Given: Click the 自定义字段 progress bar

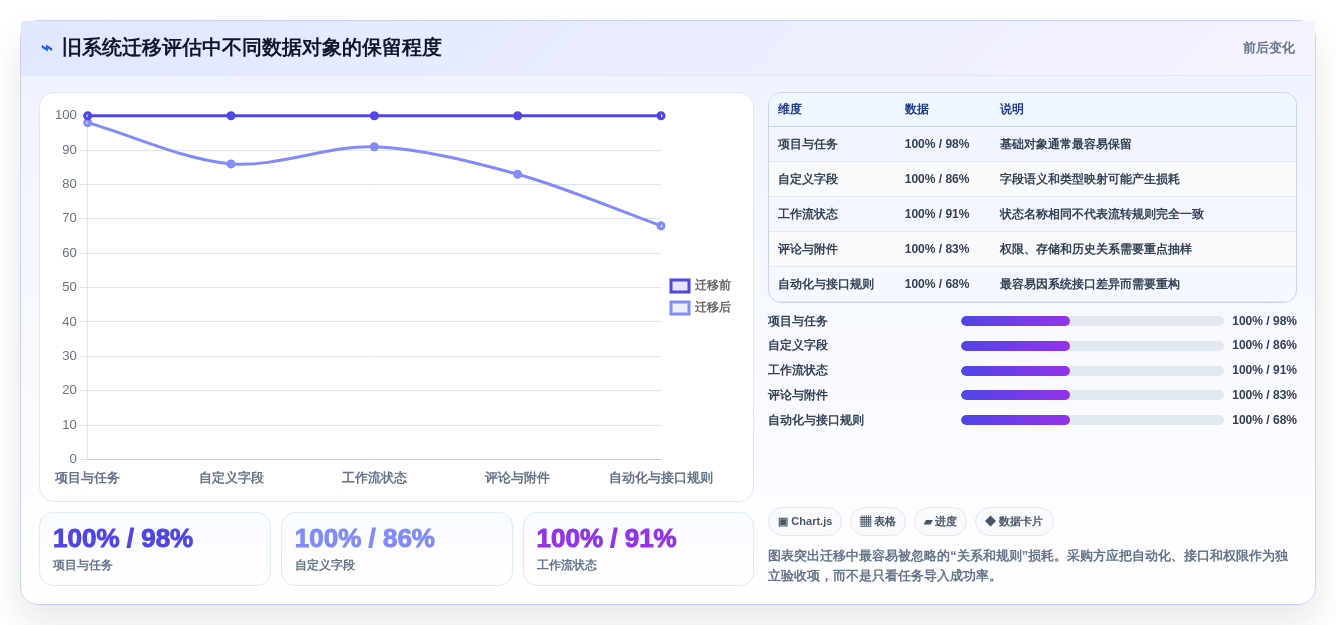Looking at the screenshot, I should (1092, 346).
